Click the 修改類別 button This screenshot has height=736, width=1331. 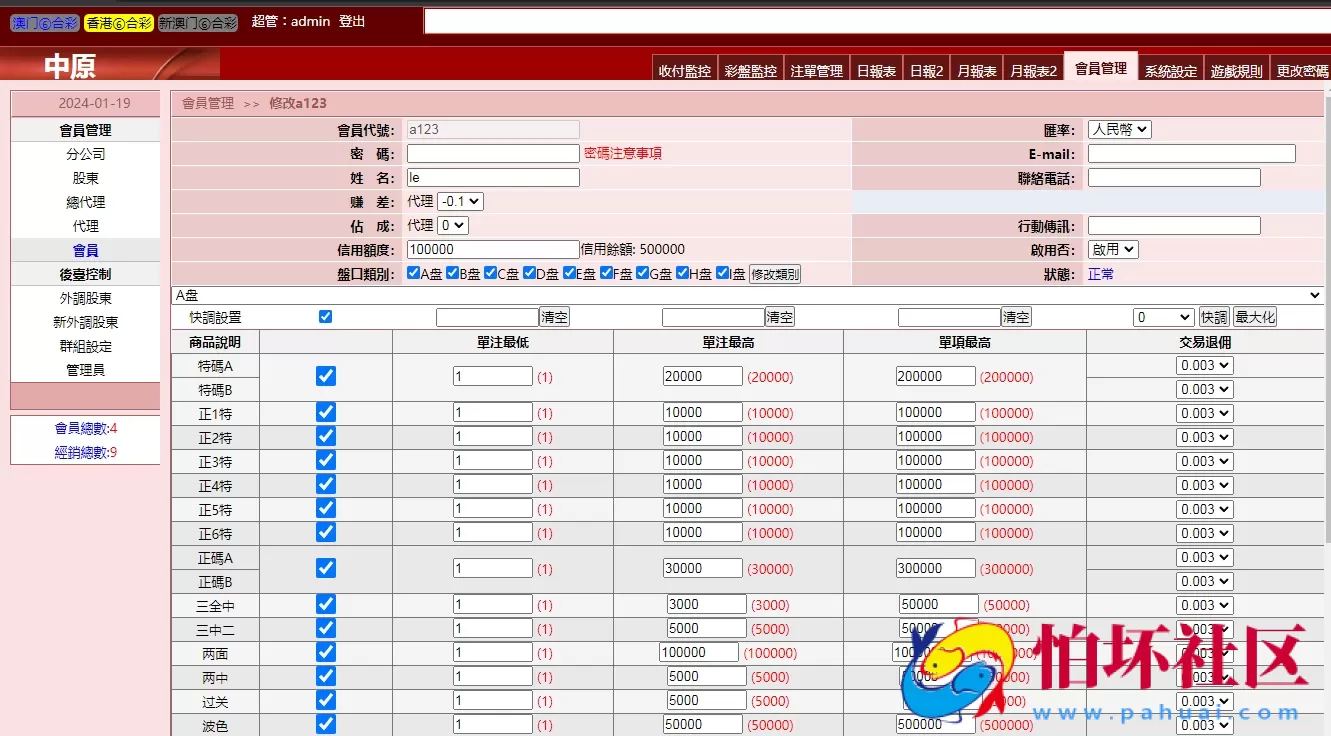tap(776, 273)
